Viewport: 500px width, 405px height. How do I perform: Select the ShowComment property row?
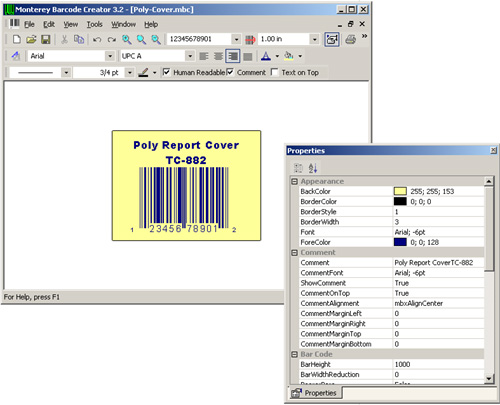point(392,283)
